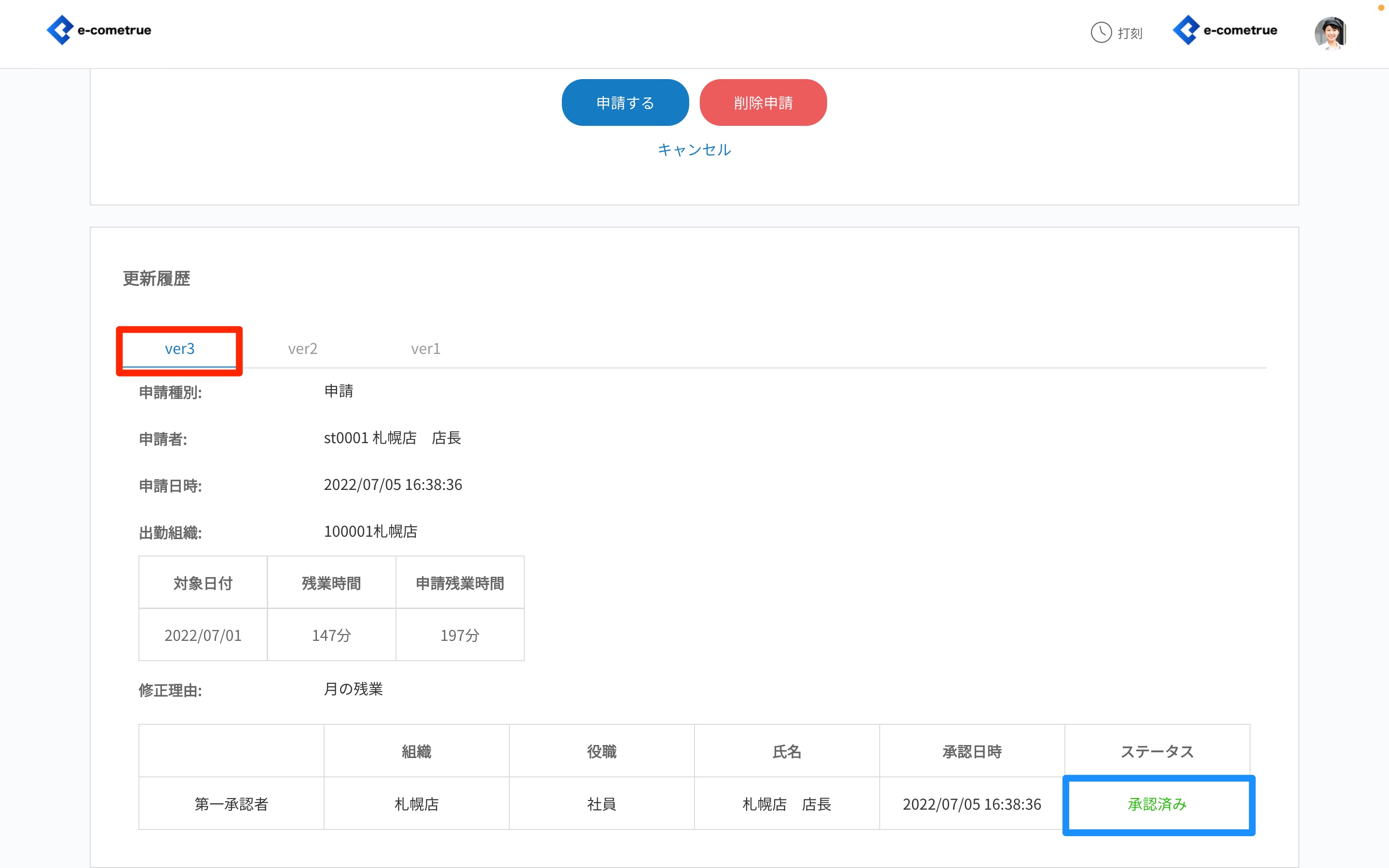Click the 2022/07/01 target date cell

pyautogui.click(x=203, y=635)
